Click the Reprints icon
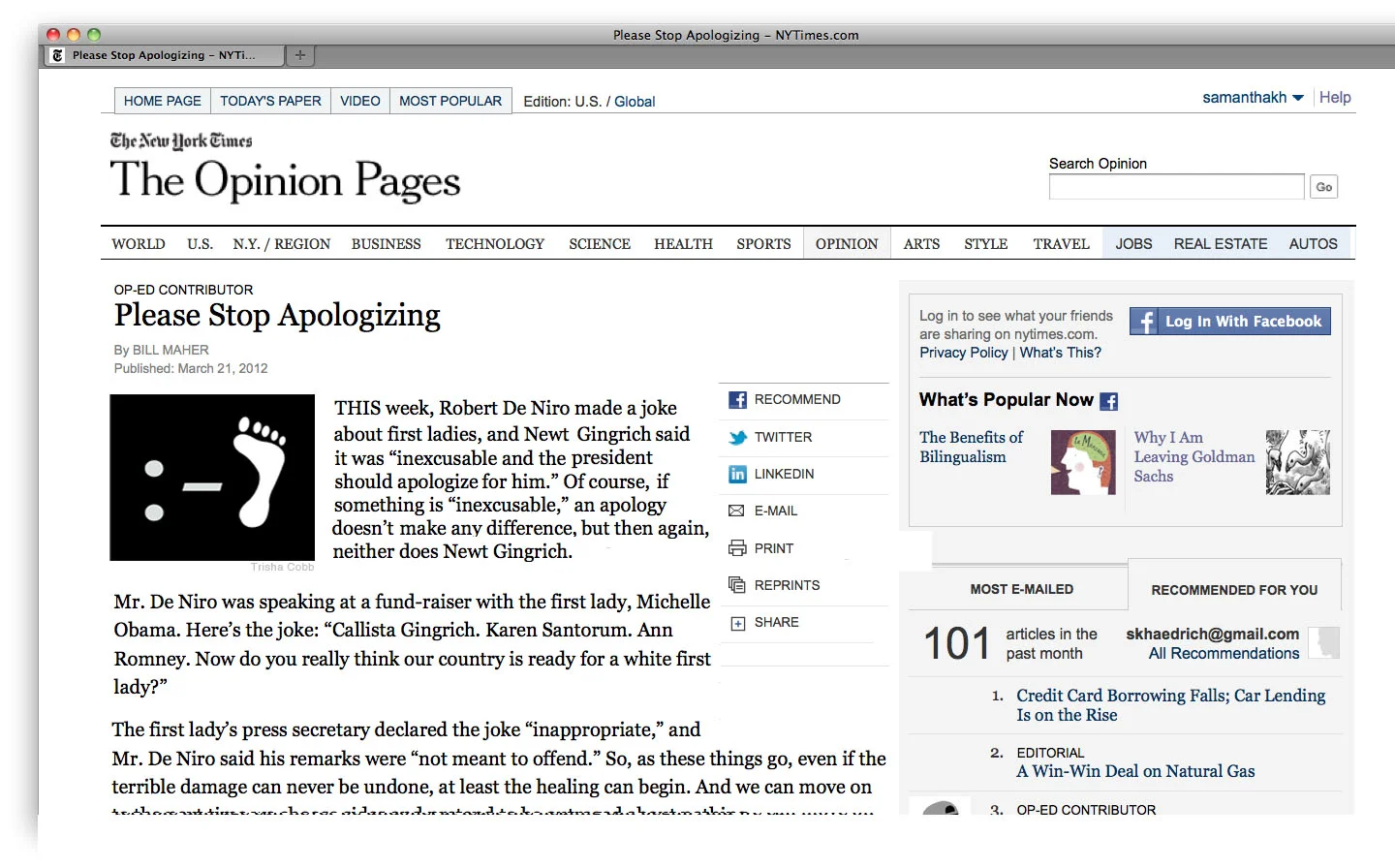 coord(737,585)
